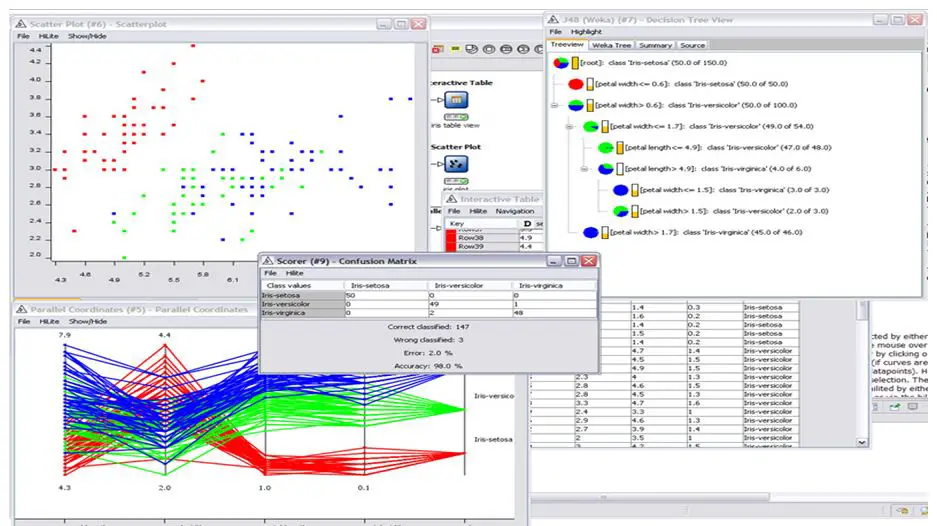The height and width of the screenshot is (526, 937).
Task: Switch to the Summary tab
Action: (655, 45)
